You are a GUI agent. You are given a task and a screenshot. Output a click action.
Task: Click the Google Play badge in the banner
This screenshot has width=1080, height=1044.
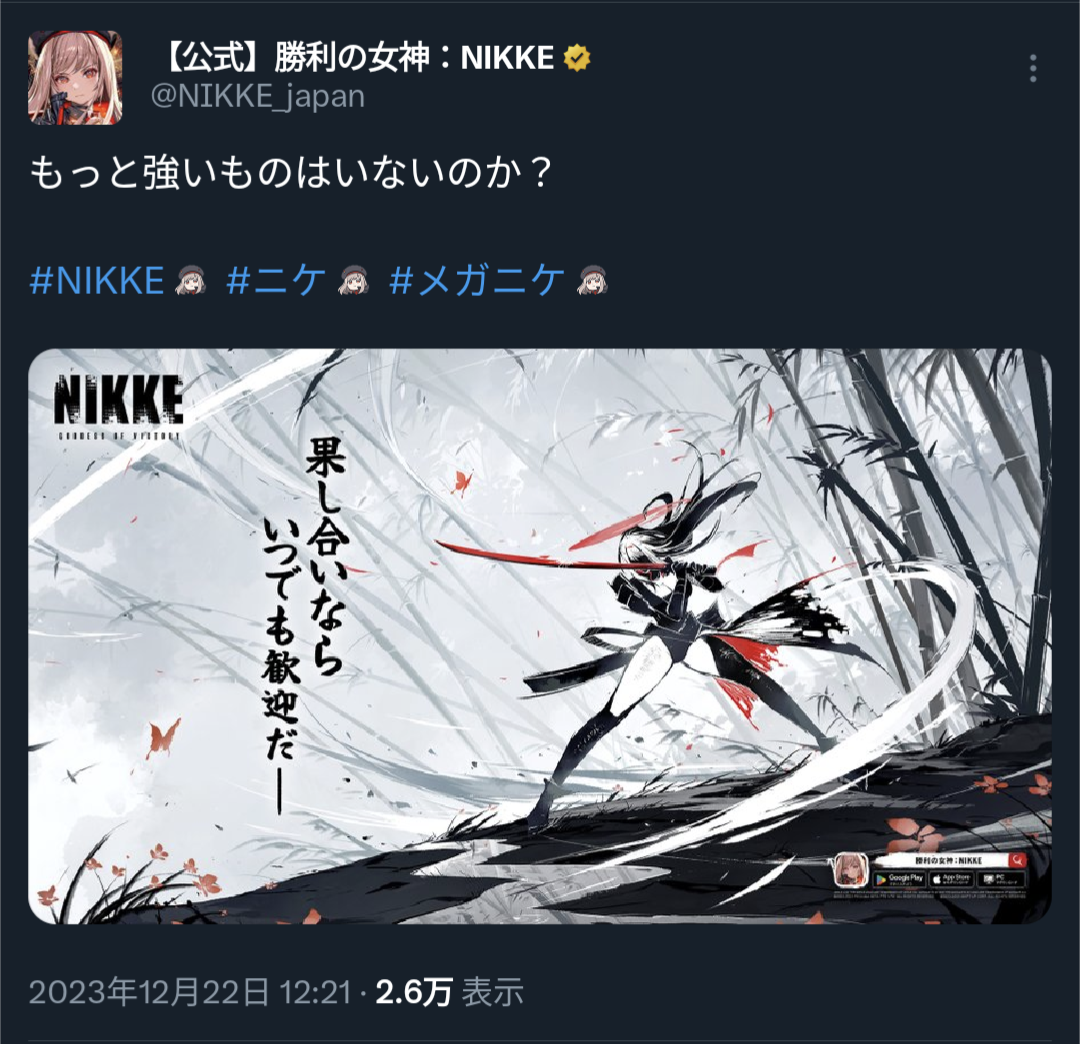click(900, 879)
